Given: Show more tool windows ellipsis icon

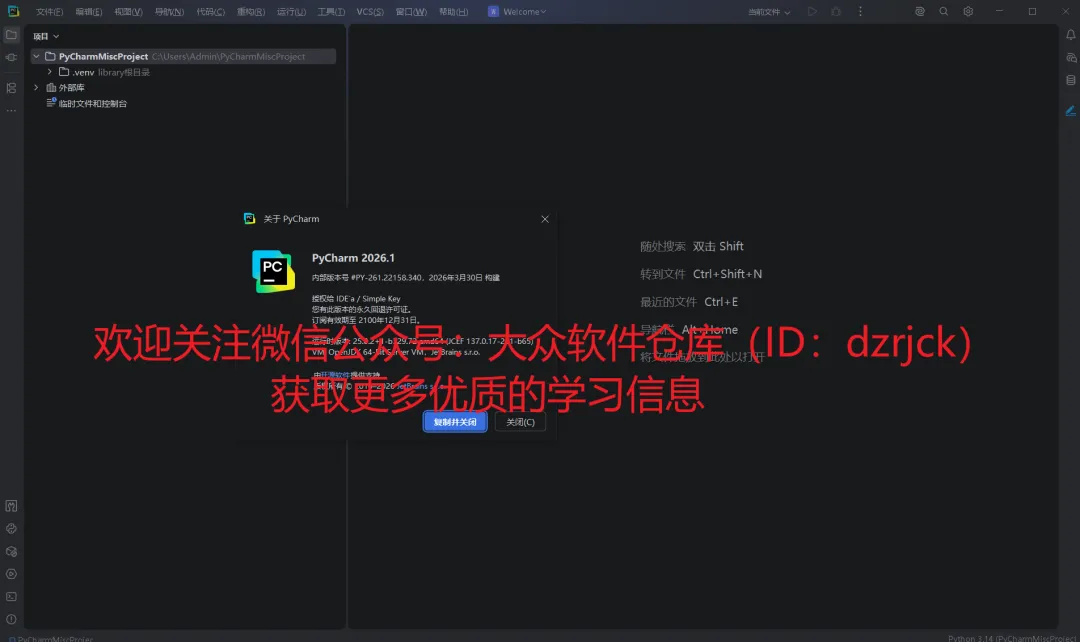Looking at the screenshot, I should tap(12, 111).
